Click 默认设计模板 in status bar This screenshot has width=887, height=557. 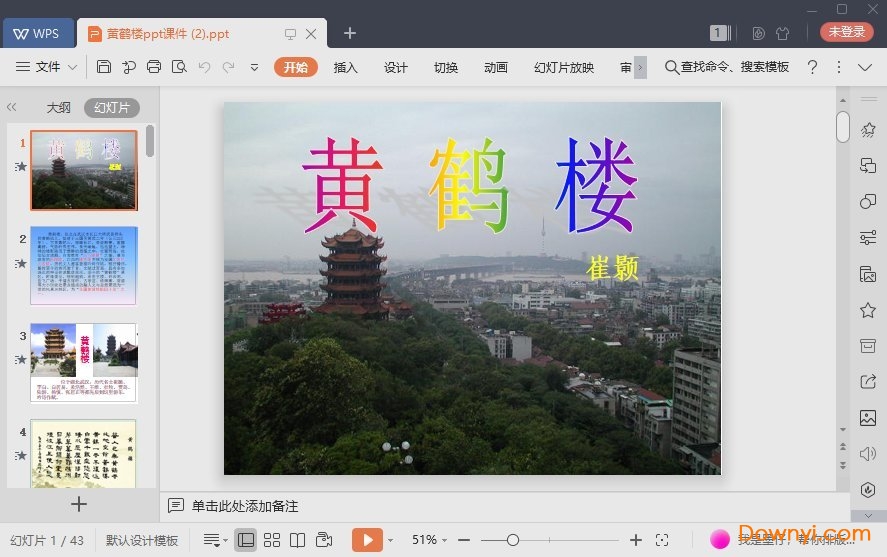[x=142, y=541]
